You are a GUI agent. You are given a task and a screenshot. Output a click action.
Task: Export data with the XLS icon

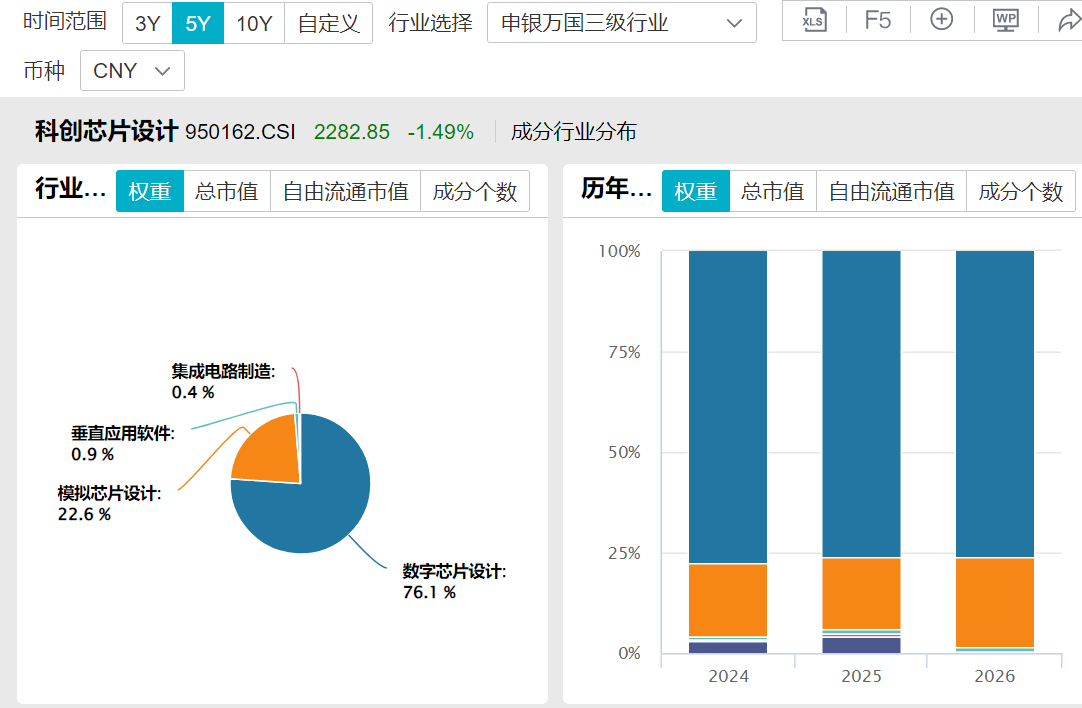coord(814,20)
